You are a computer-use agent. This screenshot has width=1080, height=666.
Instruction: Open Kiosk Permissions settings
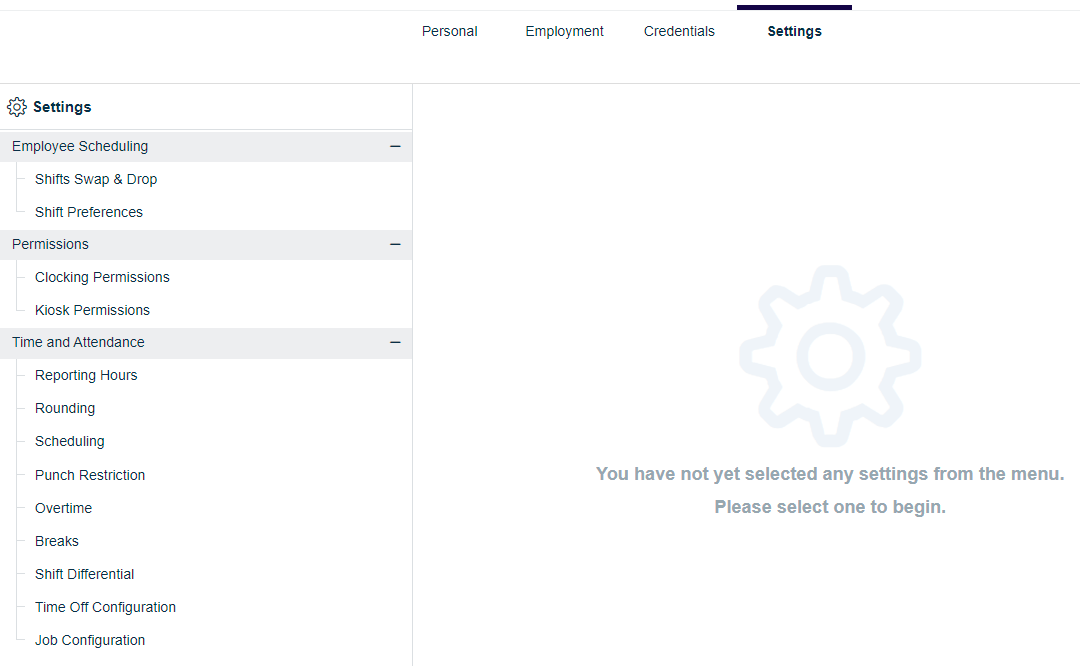[92, 310]
